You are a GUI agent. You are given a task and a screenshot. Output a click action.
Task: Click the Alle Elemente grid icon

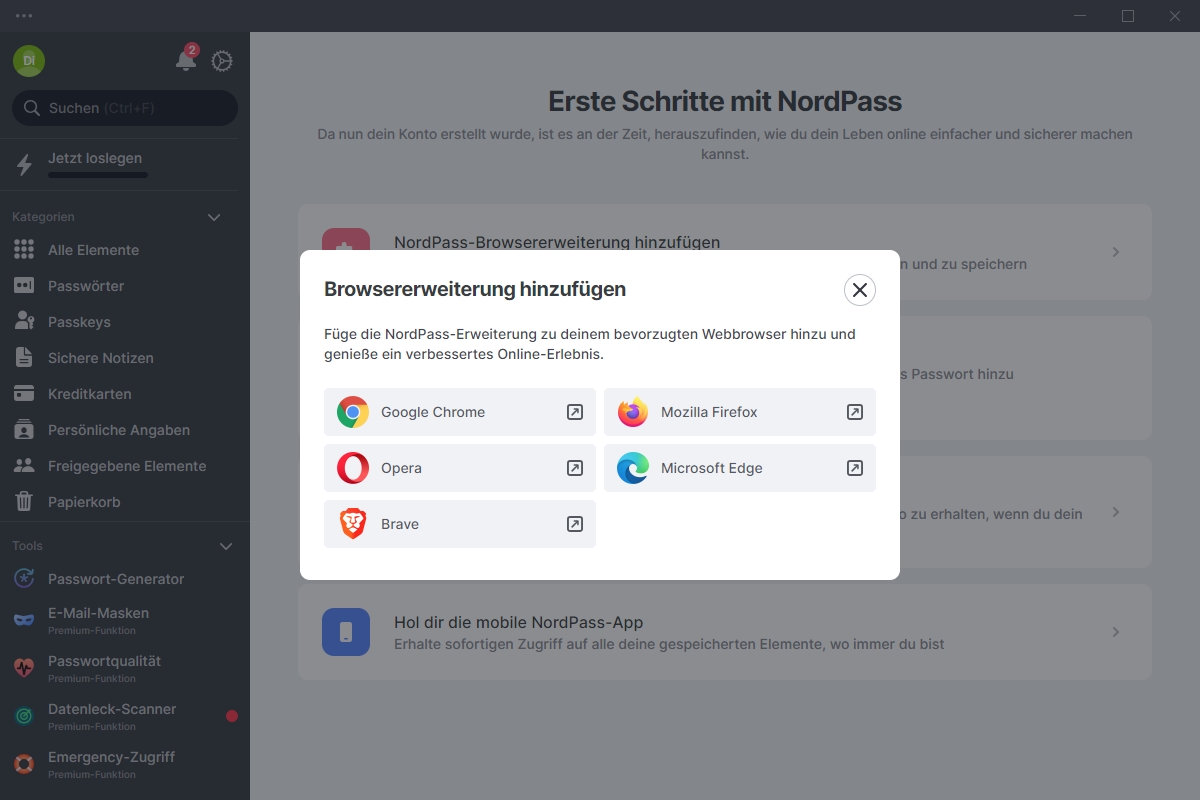coord(24,250)
